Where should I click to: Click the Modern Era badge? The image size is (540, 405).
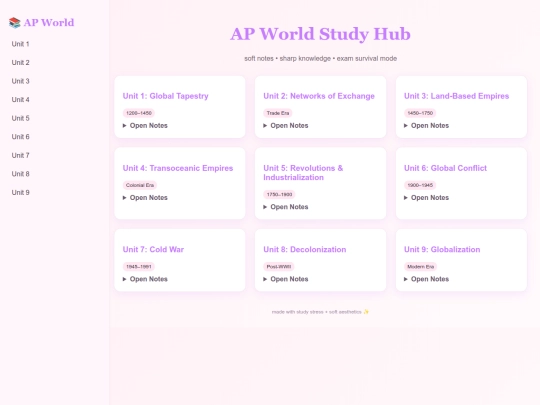coord(420,267)
